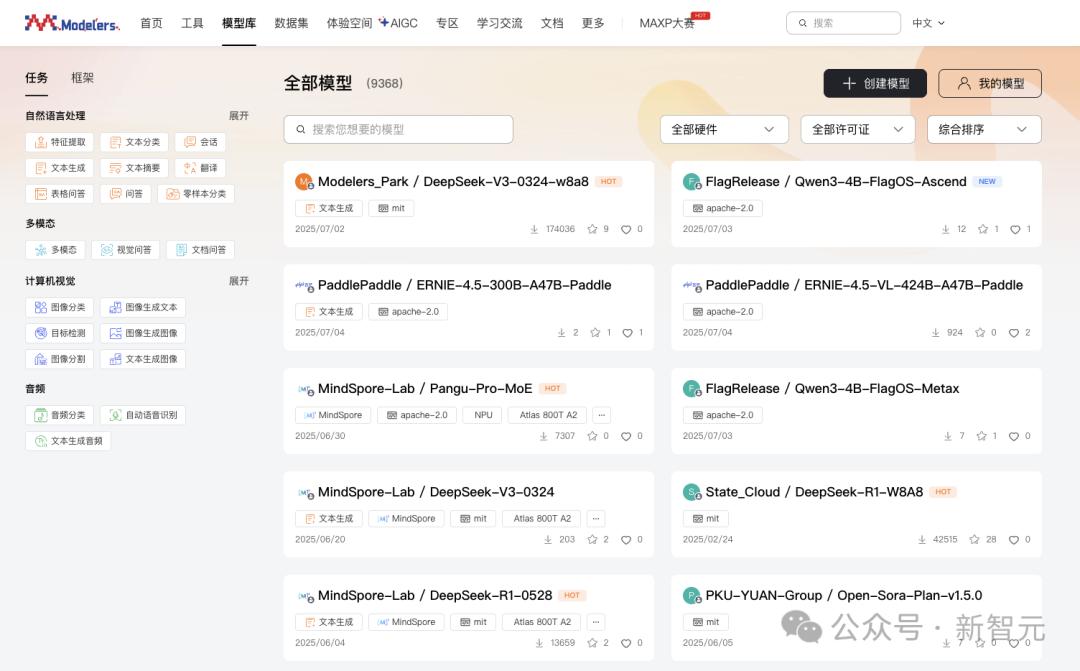Open the MAXP大赛 nav link
1080x671 pixels.
[667, 23]
